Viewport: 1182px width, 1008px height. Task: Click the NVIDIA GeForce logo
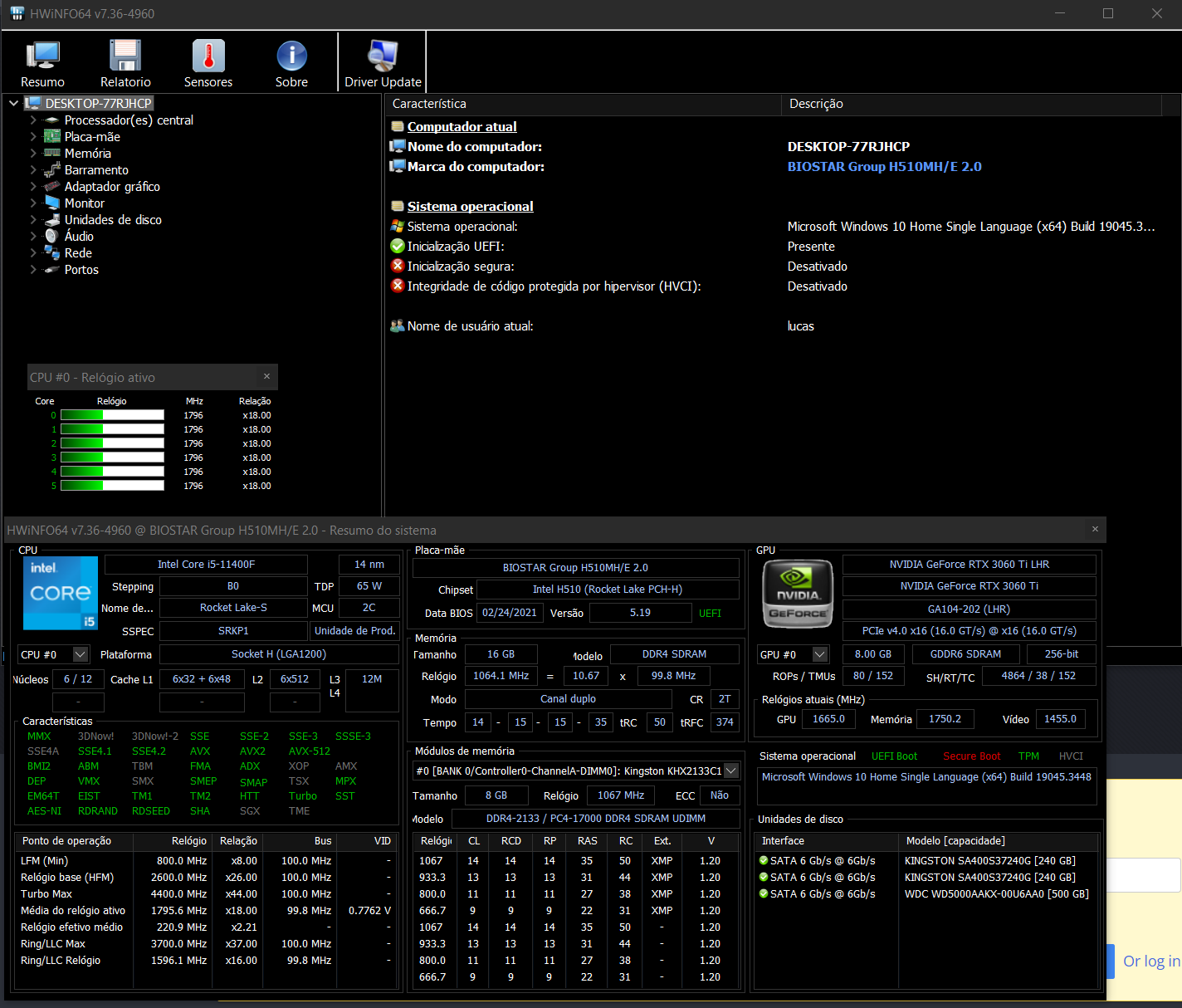798,593
